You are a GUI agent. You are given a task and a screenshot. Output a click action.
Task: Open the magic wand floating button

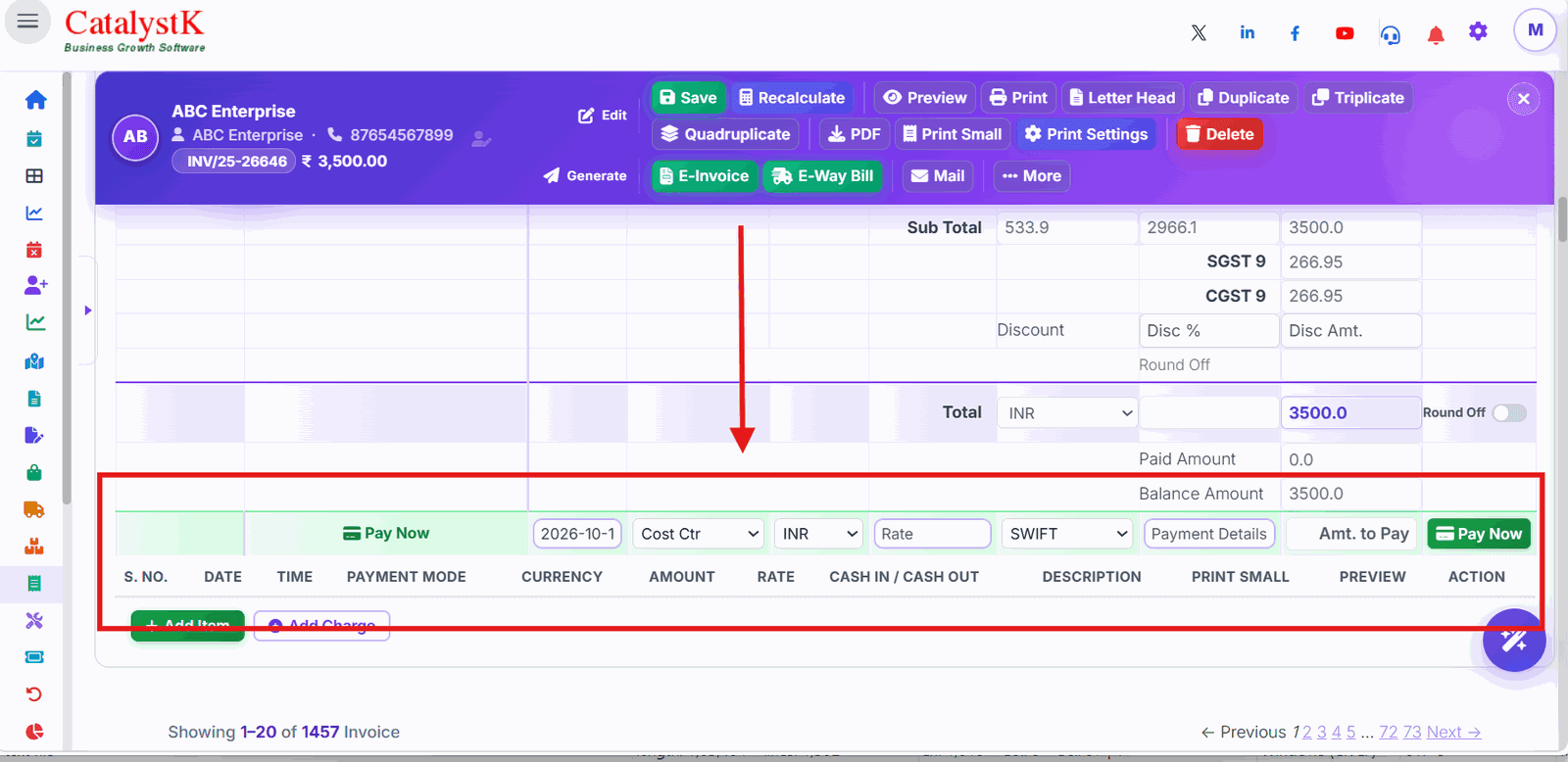(1514, 641)
